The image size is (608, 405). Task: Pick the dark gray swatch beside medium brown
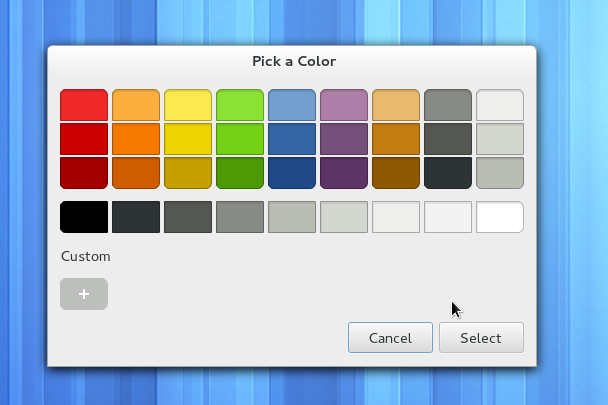[447, 139]
